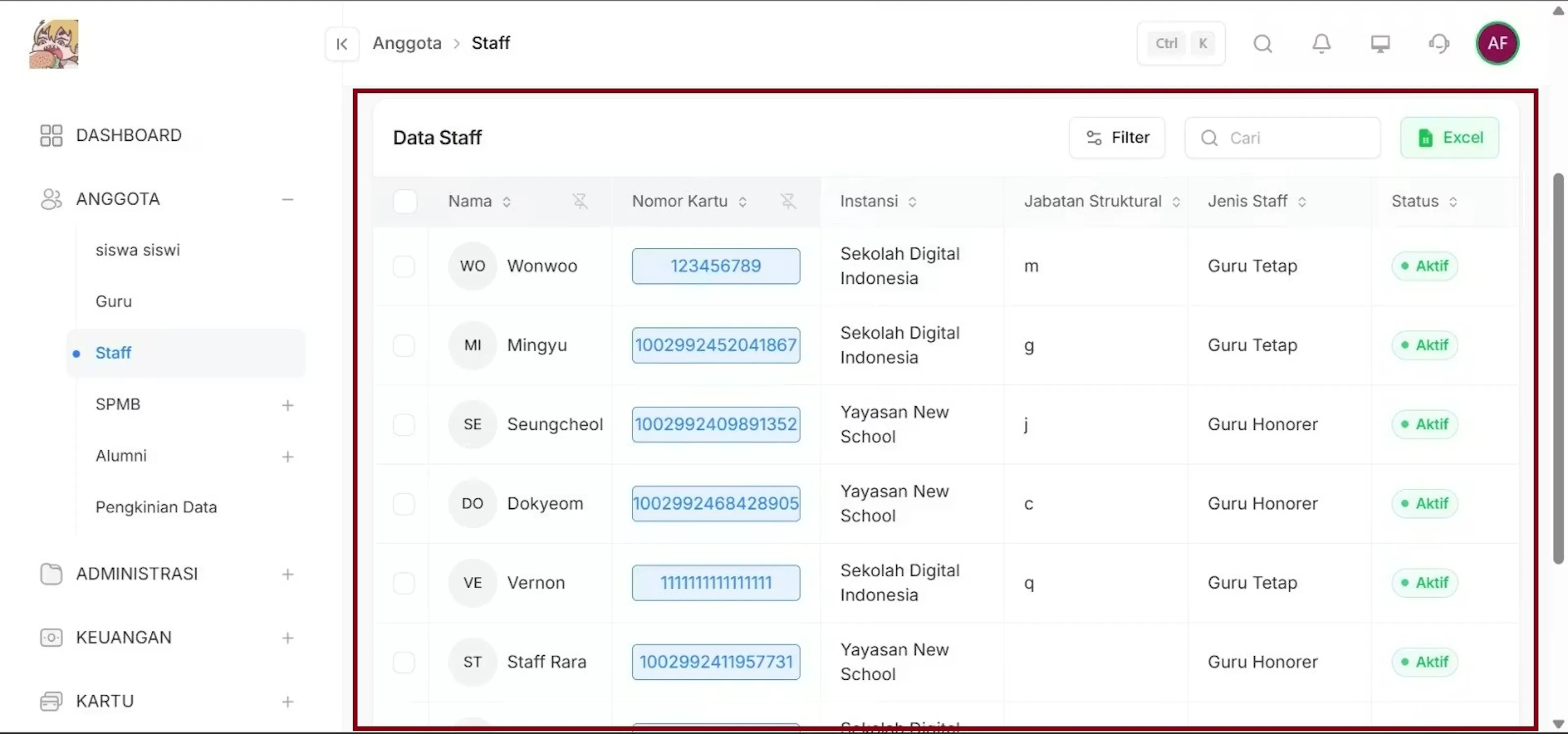The width and height of the screenshot is (1568, 734).
Task: Click the Anggota breadcrumb link
Action: coord(407,43)
